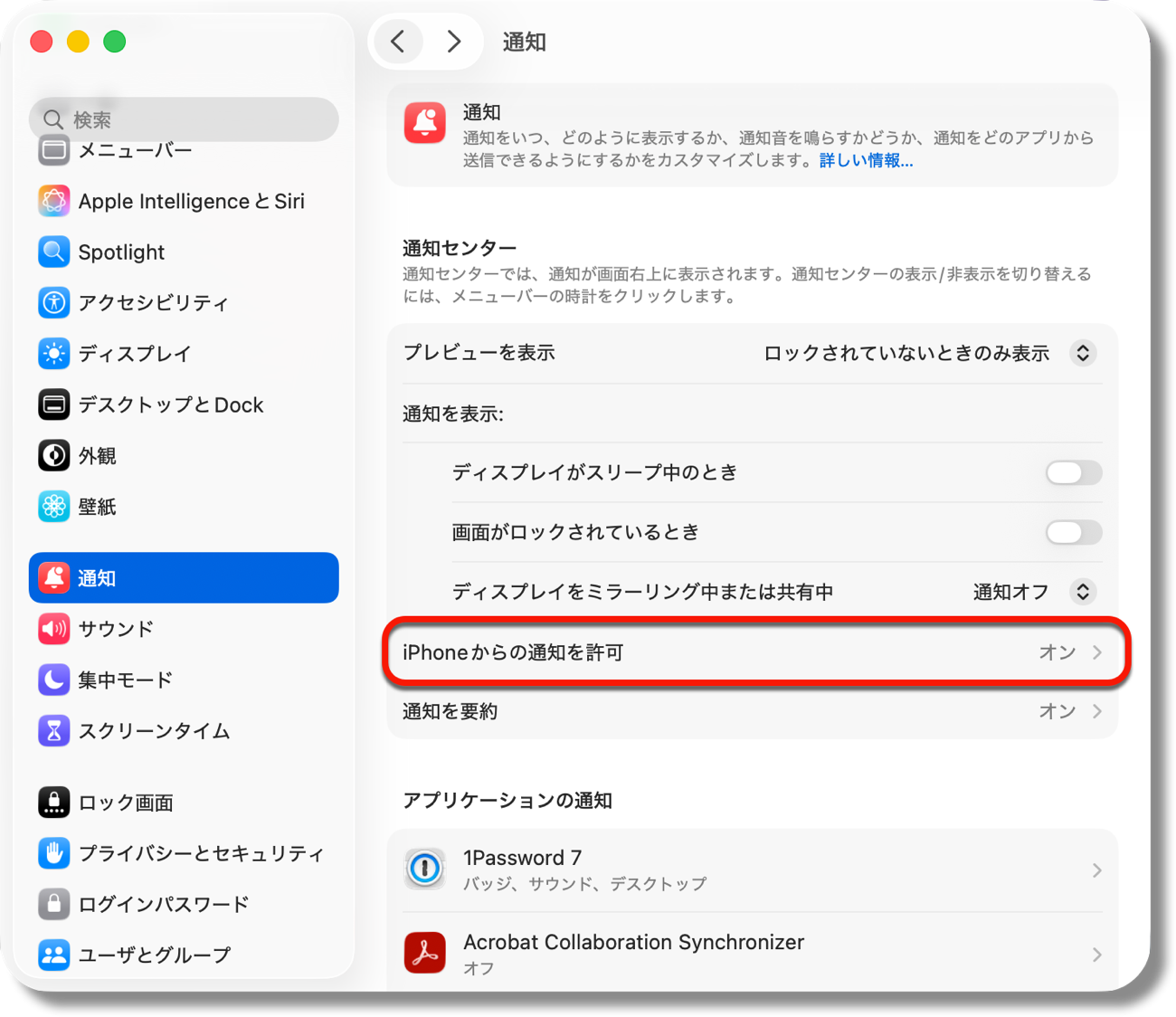This screenshot has height=1017, width=1176.
Task: Click the Apple Intelligence and Siri icon
Action: tap(54, 201)
